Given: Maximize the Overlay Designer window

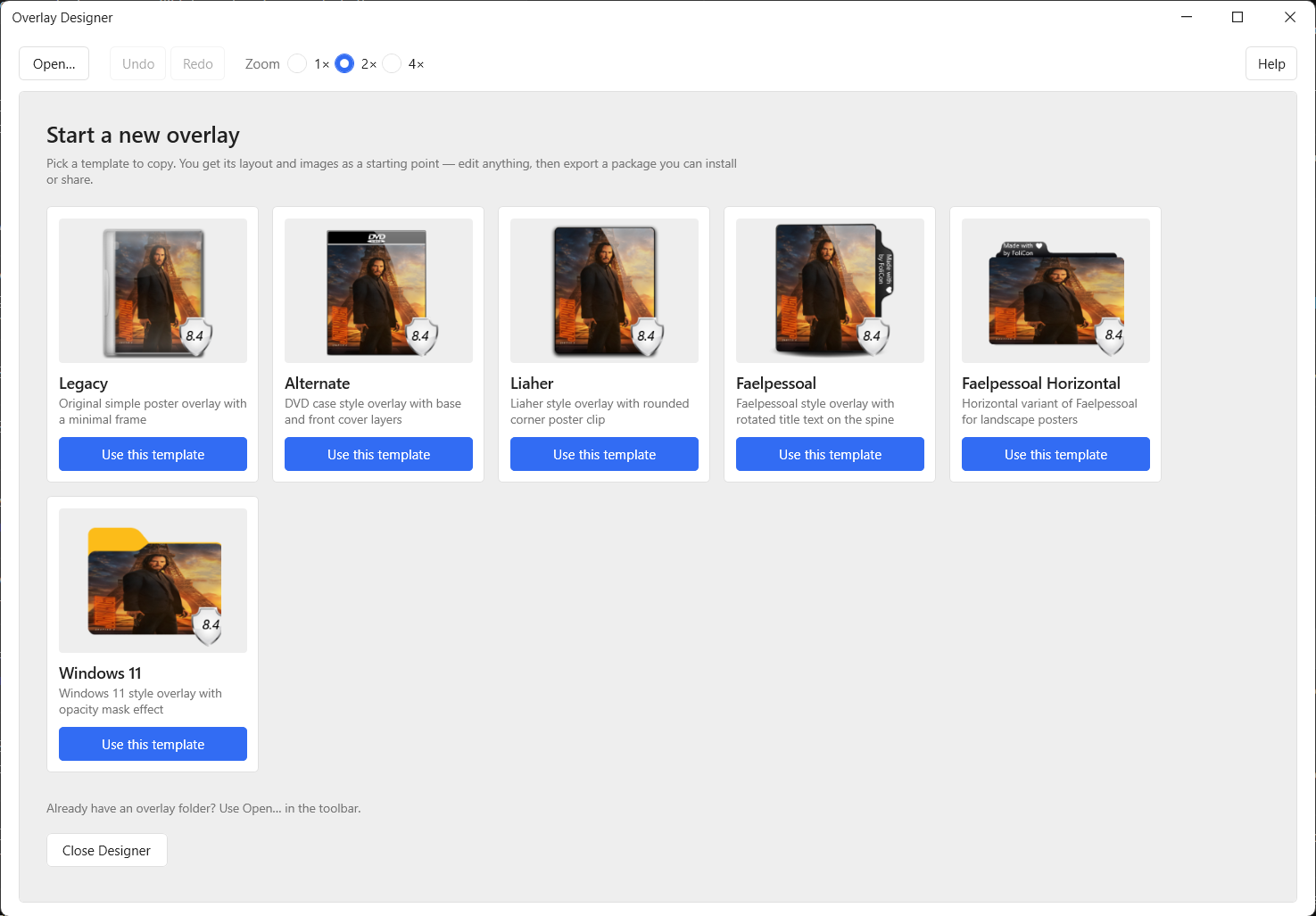Looking at the screenshot, I should pyautogui.click(x=1237, y=17).
